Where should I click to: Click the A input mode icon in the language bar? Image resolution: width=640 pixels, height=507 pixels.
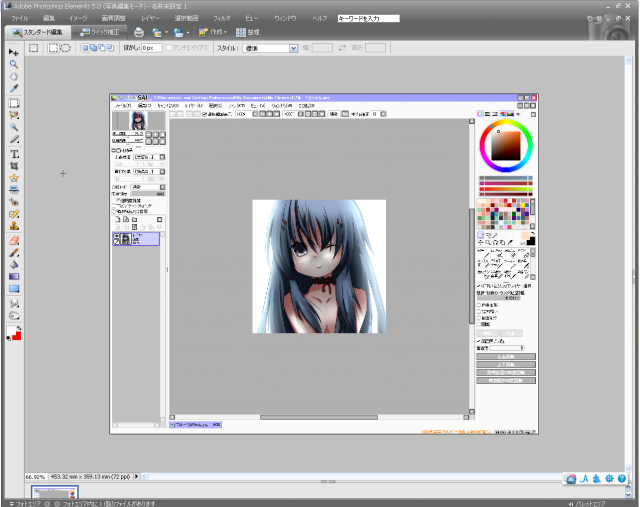click(x=584, y=478)
